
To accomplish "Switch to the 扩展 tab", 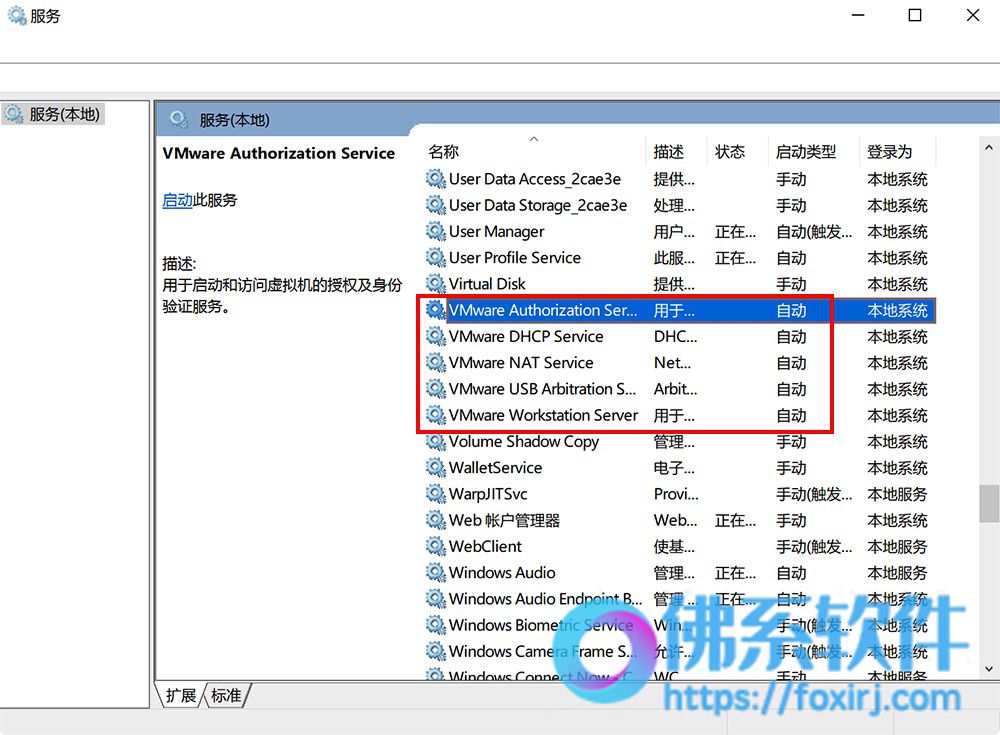I will pos(180,695).
